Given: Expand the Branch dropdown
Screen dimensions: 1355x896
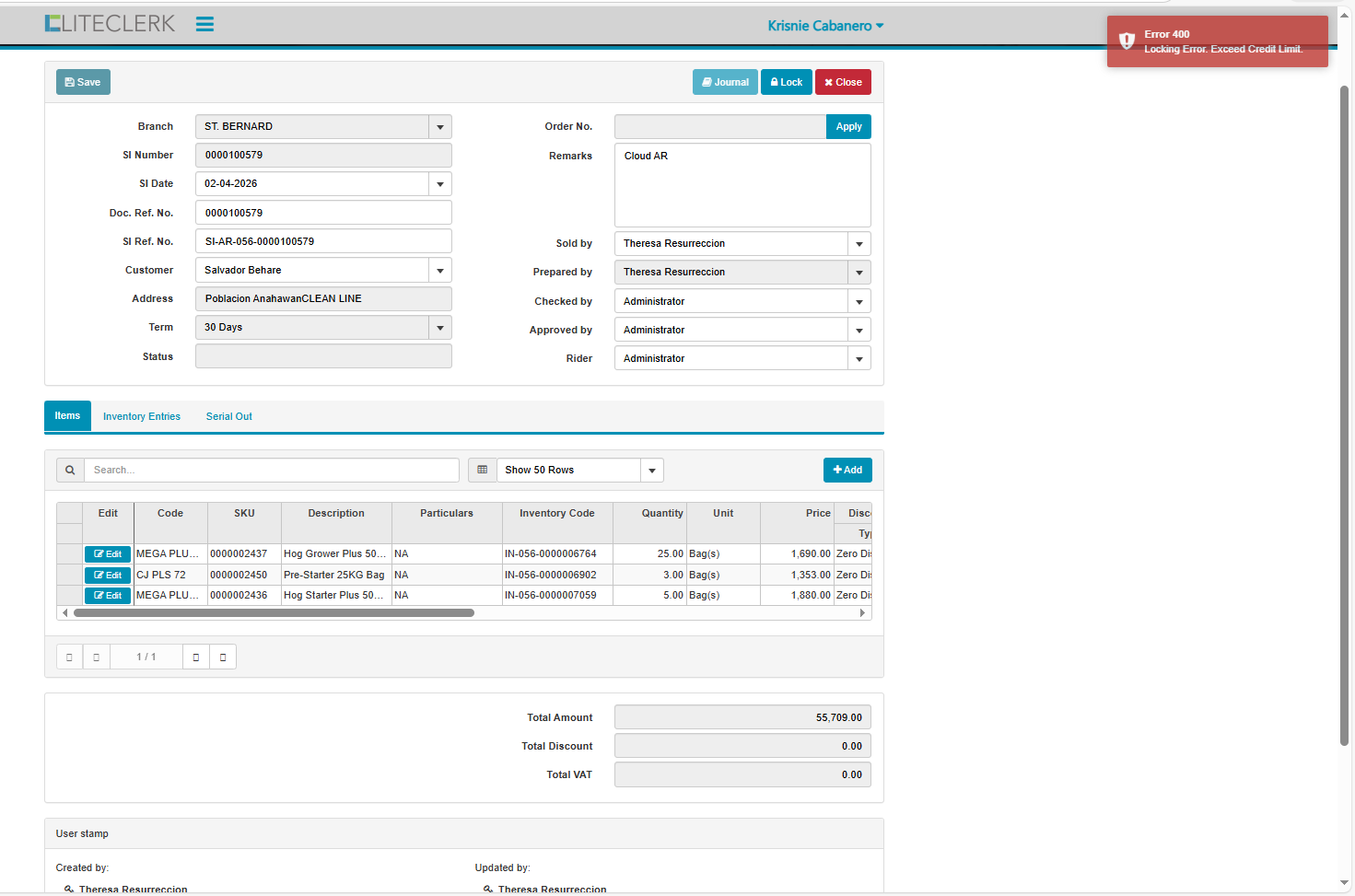Looking at the screenshot, I should click(x=440, y=127).
